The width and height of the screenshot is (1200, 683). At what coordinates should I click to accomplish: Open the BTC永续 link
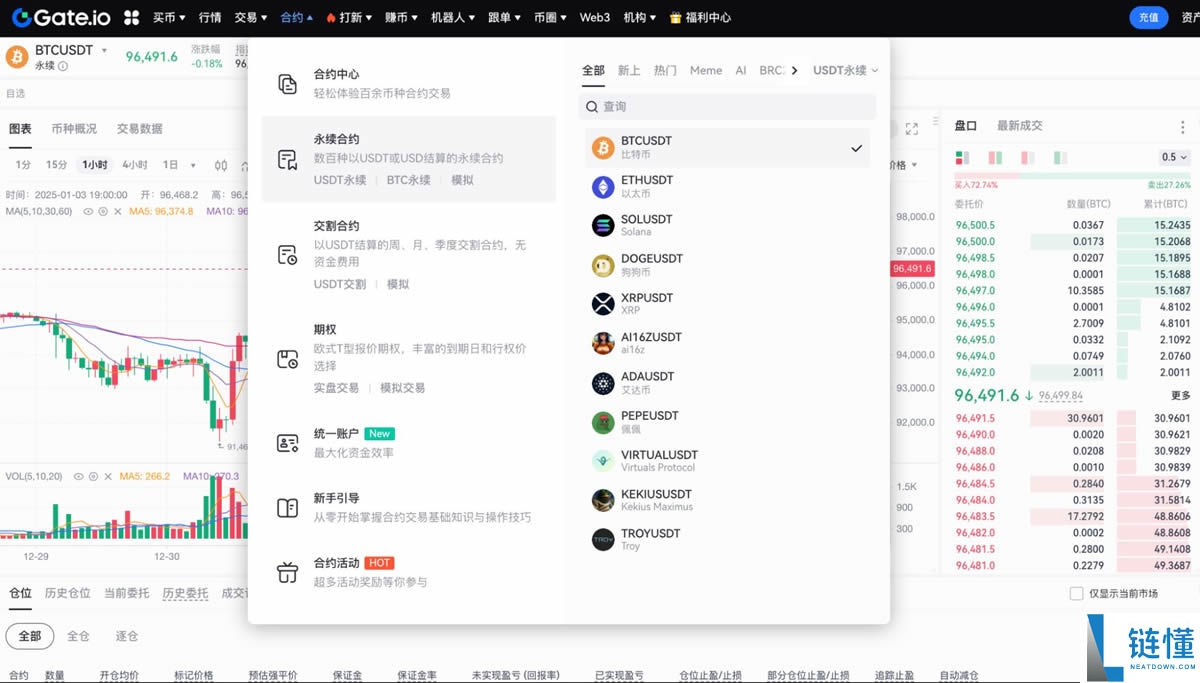pos(409,180)
